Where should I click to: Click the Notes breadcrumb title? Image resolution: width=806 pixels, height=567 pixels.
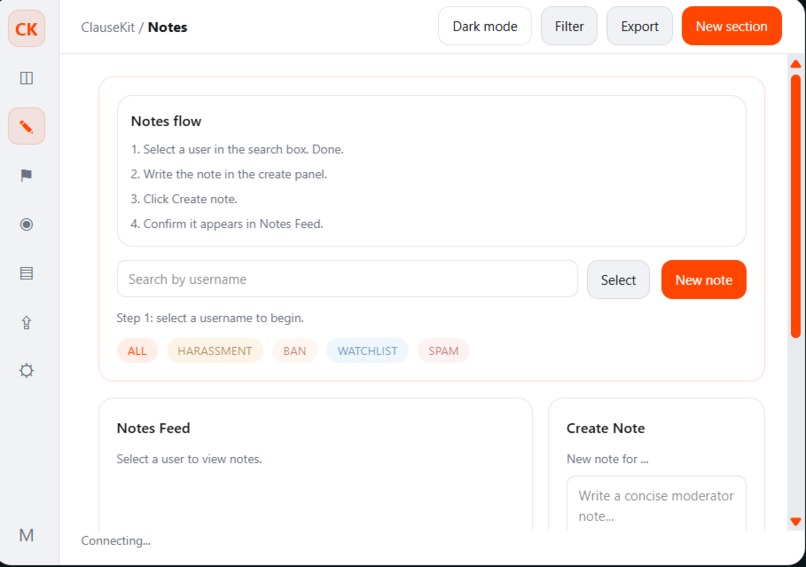pos(168,27)
